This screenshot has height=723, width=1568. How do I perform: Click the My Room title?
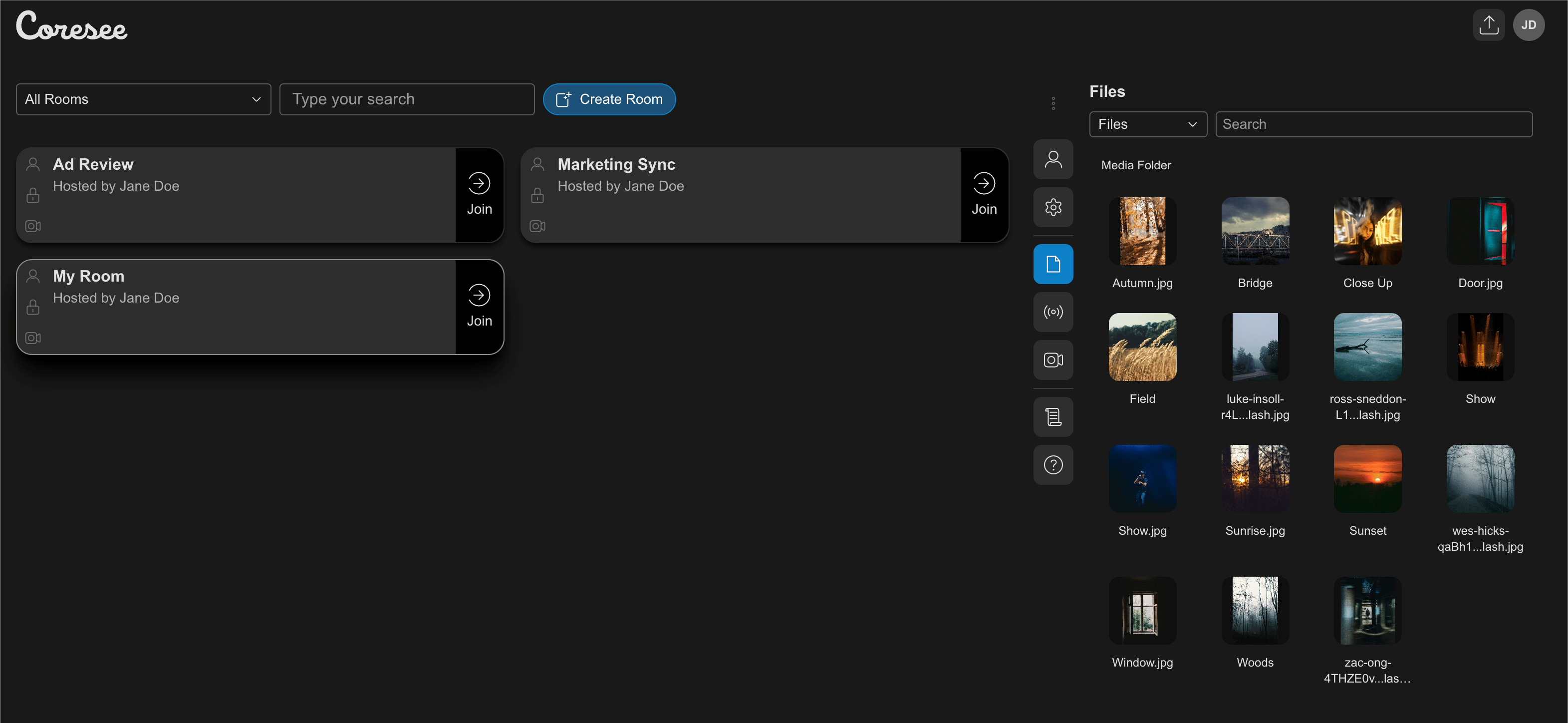[89, 277]
